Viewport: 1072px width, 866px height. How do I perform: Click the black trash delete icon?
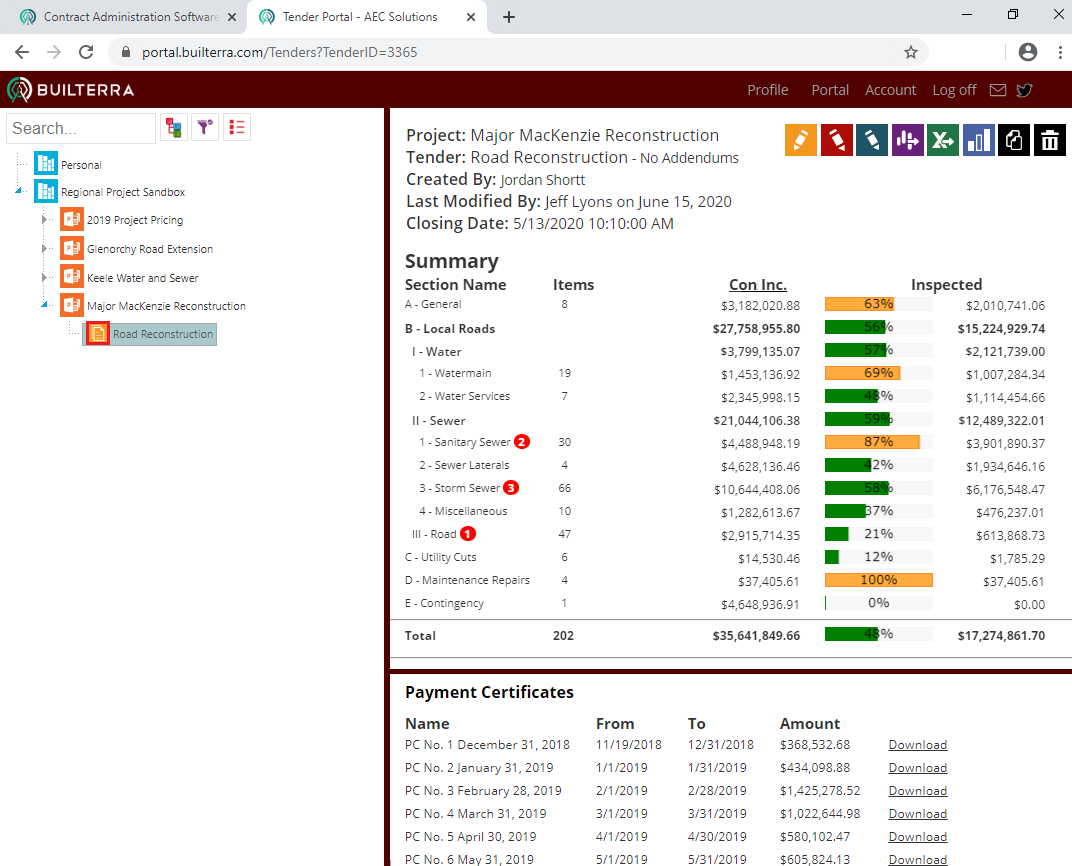click(x=1049, y=140)
